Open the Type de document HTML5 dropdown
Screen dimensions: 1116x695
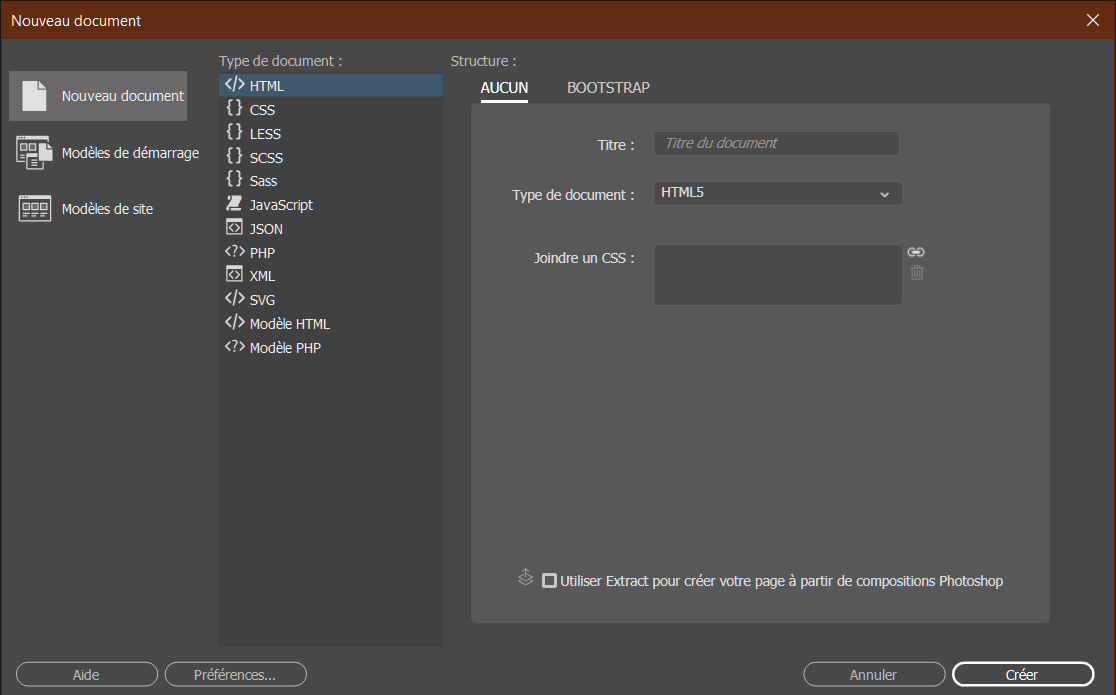tap(778, 193)
